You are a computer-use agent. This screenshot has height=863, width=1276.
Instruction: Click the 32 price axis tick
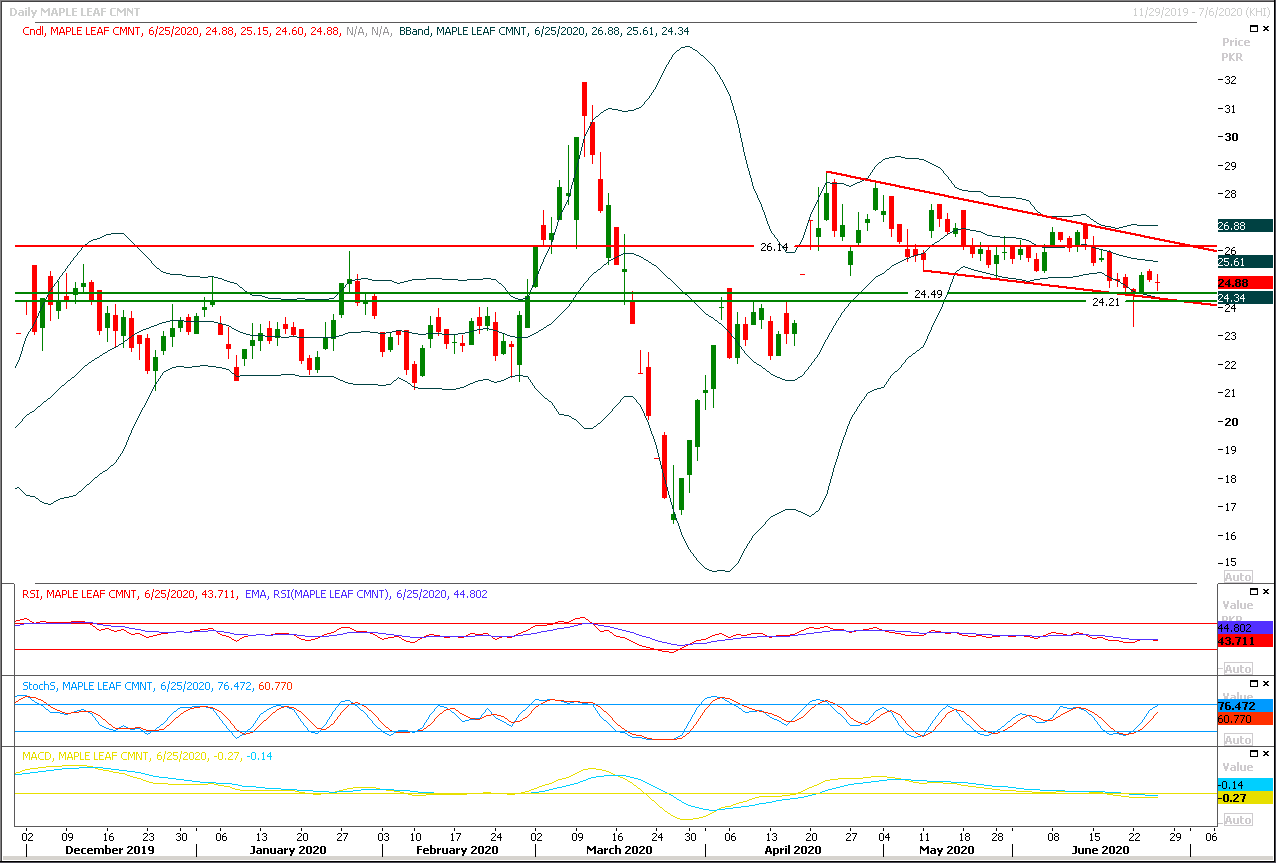tap(1231, 80)
